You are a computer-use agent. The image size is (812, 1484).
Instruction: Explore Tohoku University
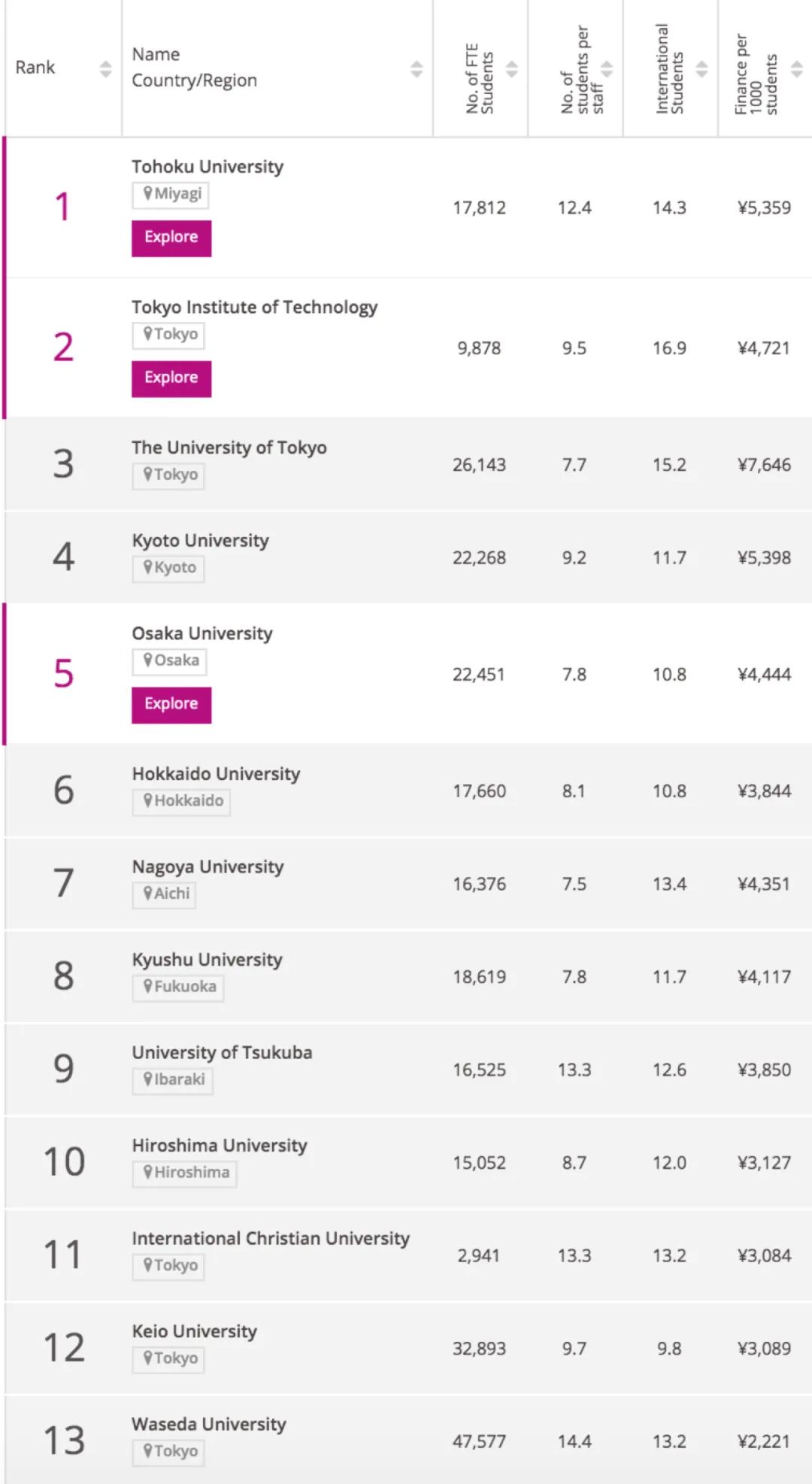pos(171,238)
